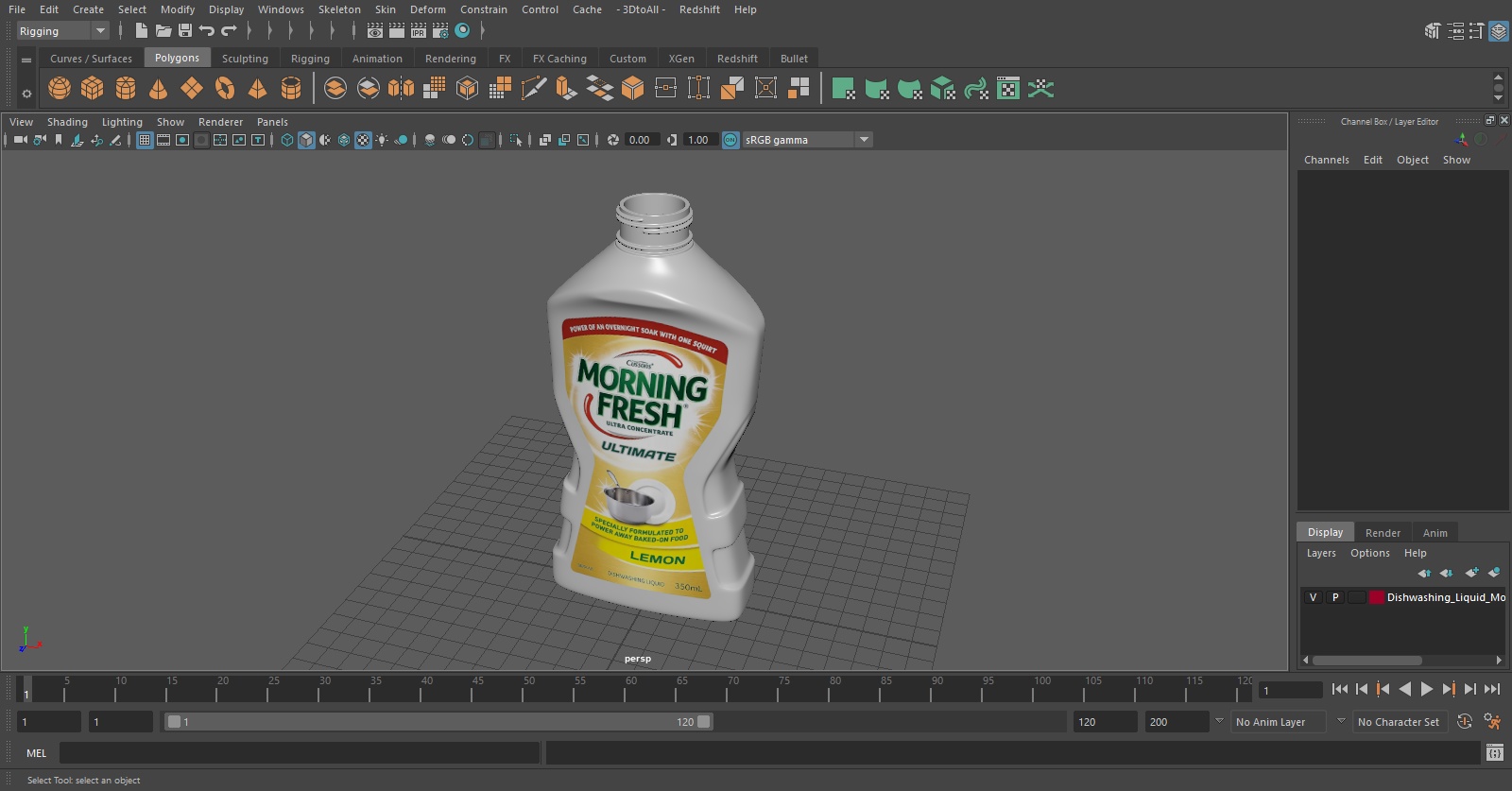The image size is (1512, 791).
Task: Play animation forwards
Action: (1427, 689)
